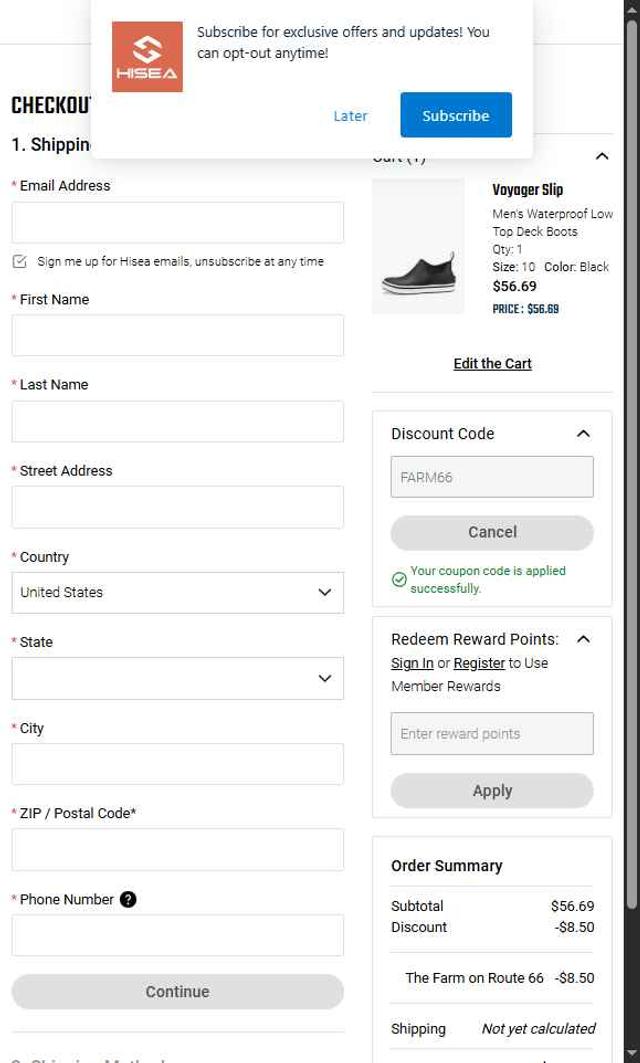Click 'Not yet calculated' shipping text
The image size is (640, 1063).
point(538,1029)
